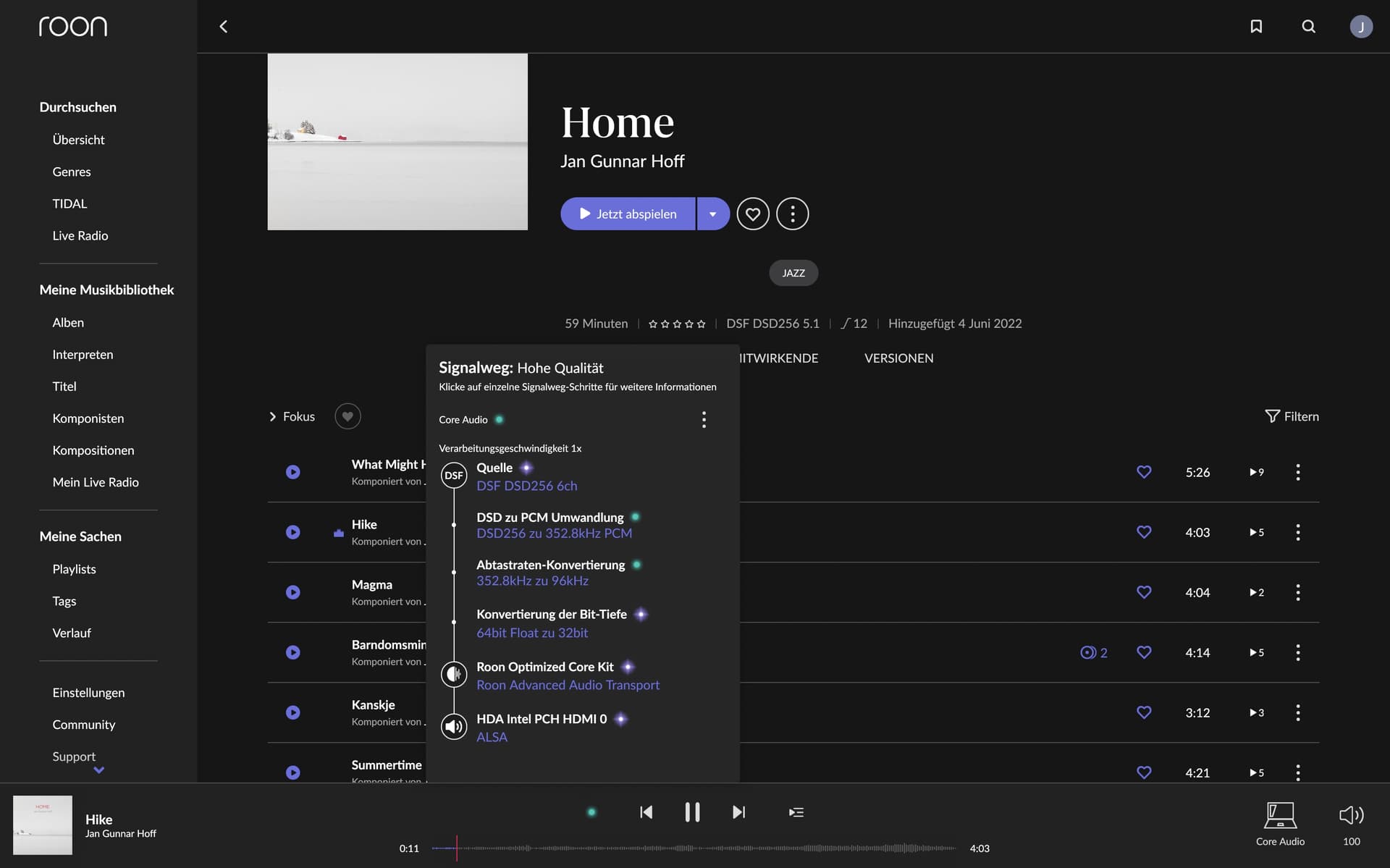Go back with the back arrow
1390x868 pixels.
click(x=224, y=27)
